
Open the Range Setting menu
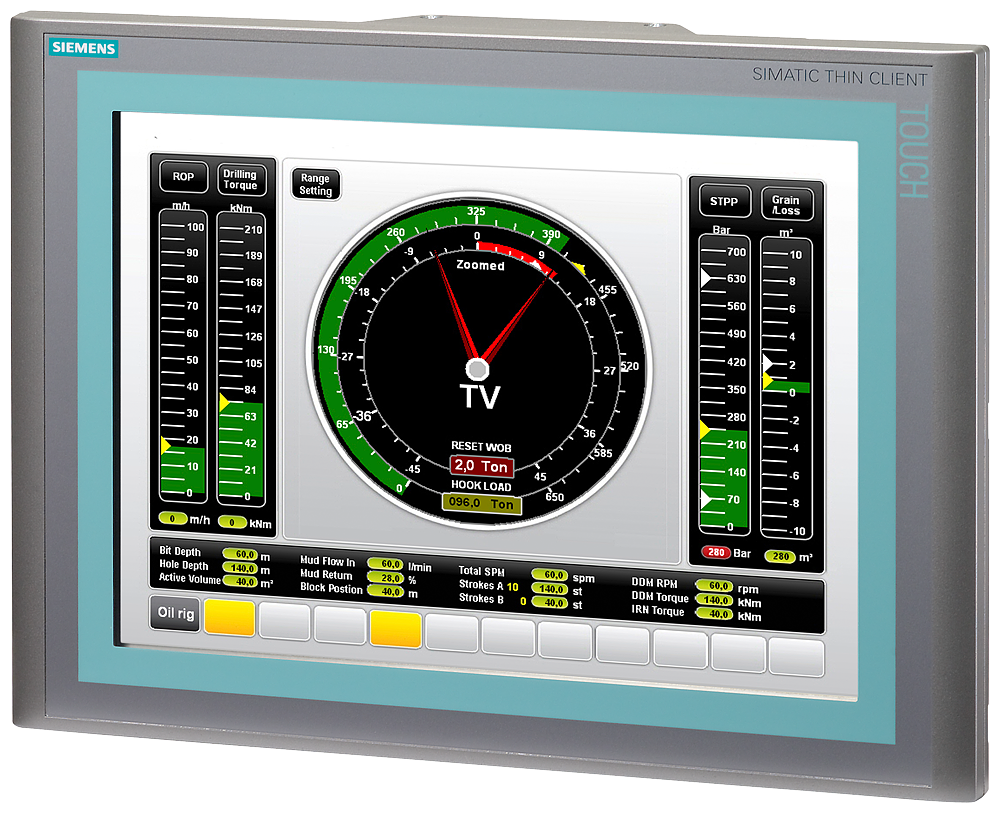point(316,184)
